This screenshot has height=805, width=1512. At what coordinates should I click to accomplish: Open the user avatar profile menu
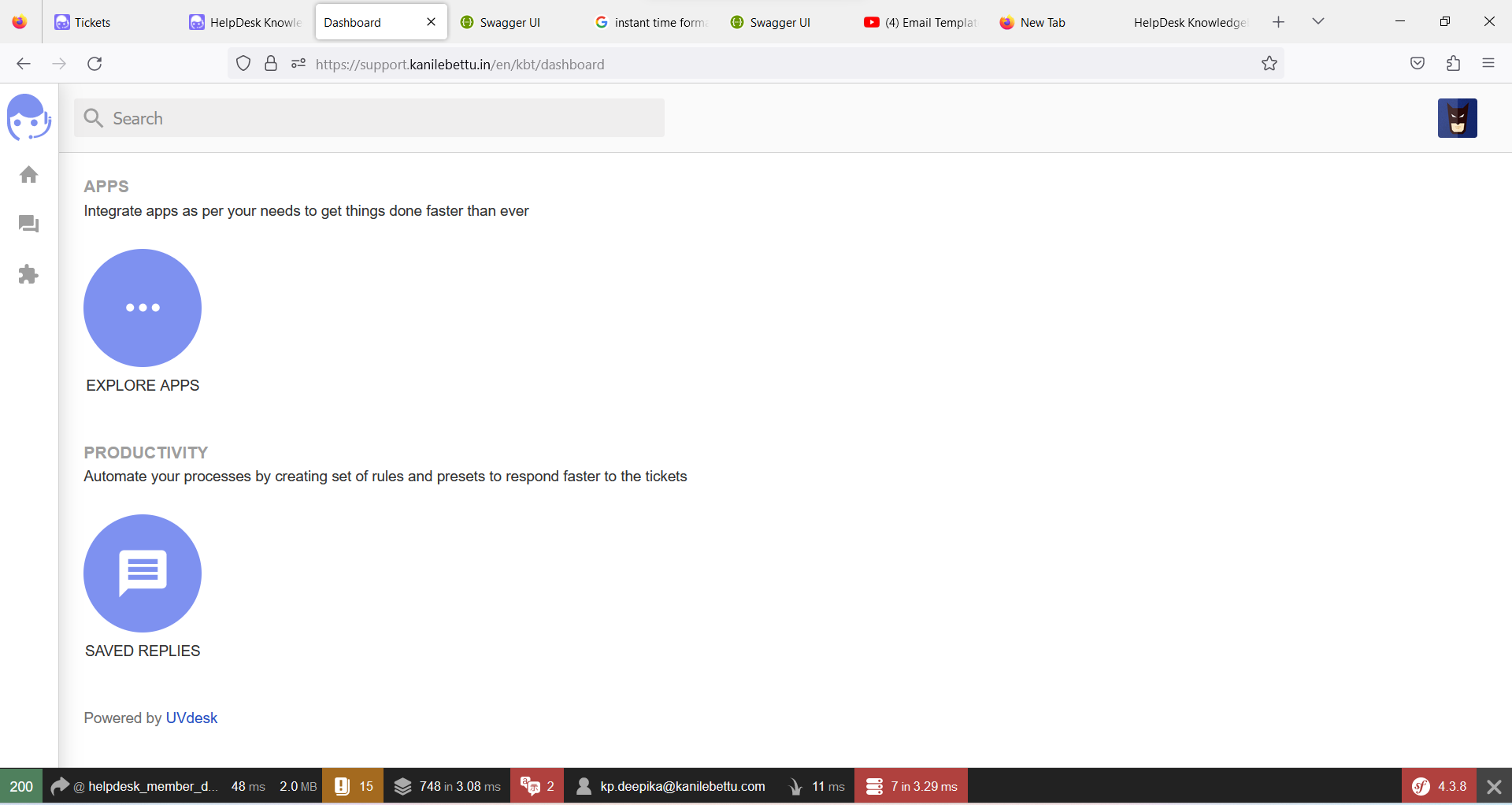[x=1457, y=118]
